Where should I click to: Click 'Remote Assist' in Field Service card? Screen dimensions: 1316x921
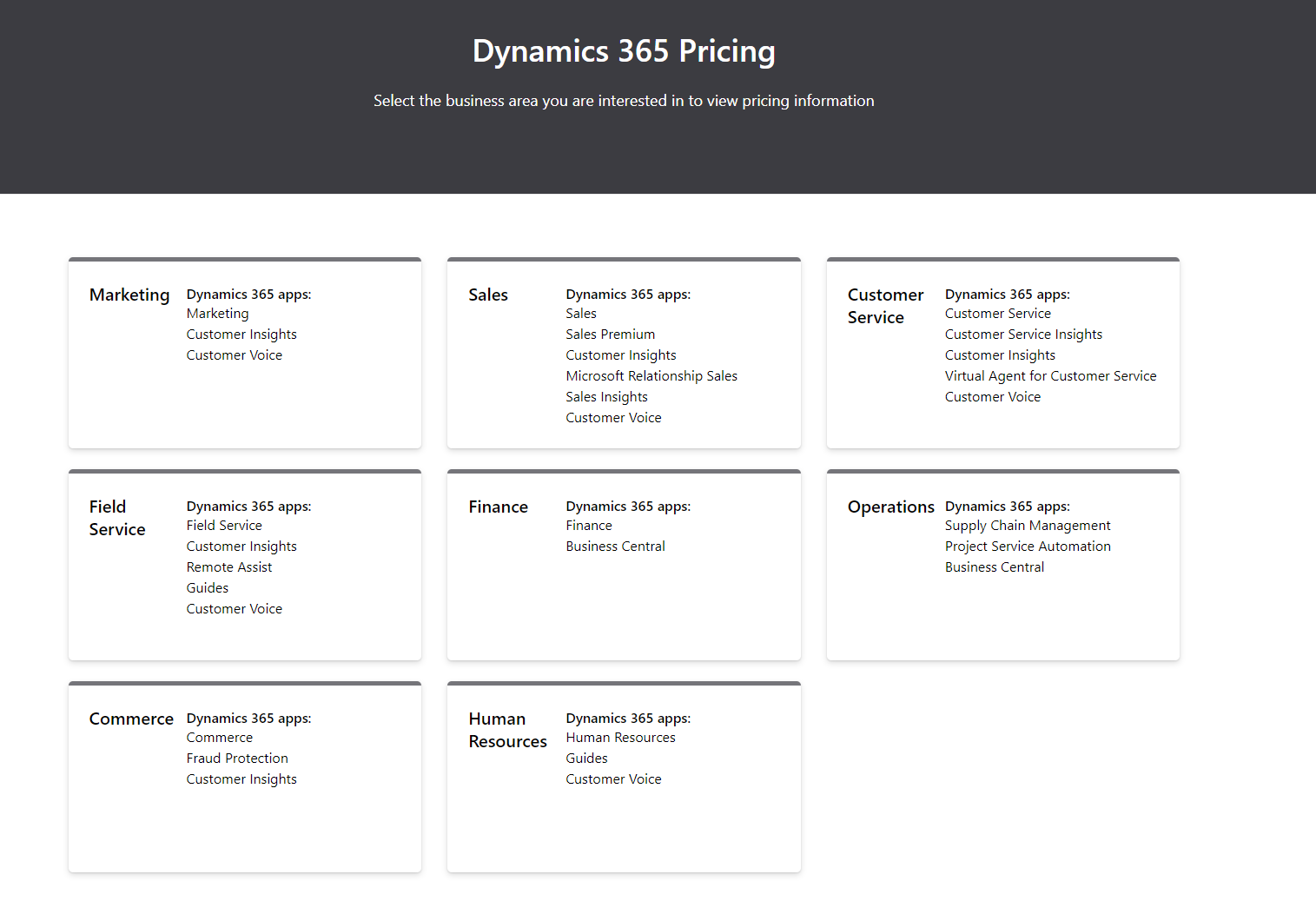(x=229, y=567)
